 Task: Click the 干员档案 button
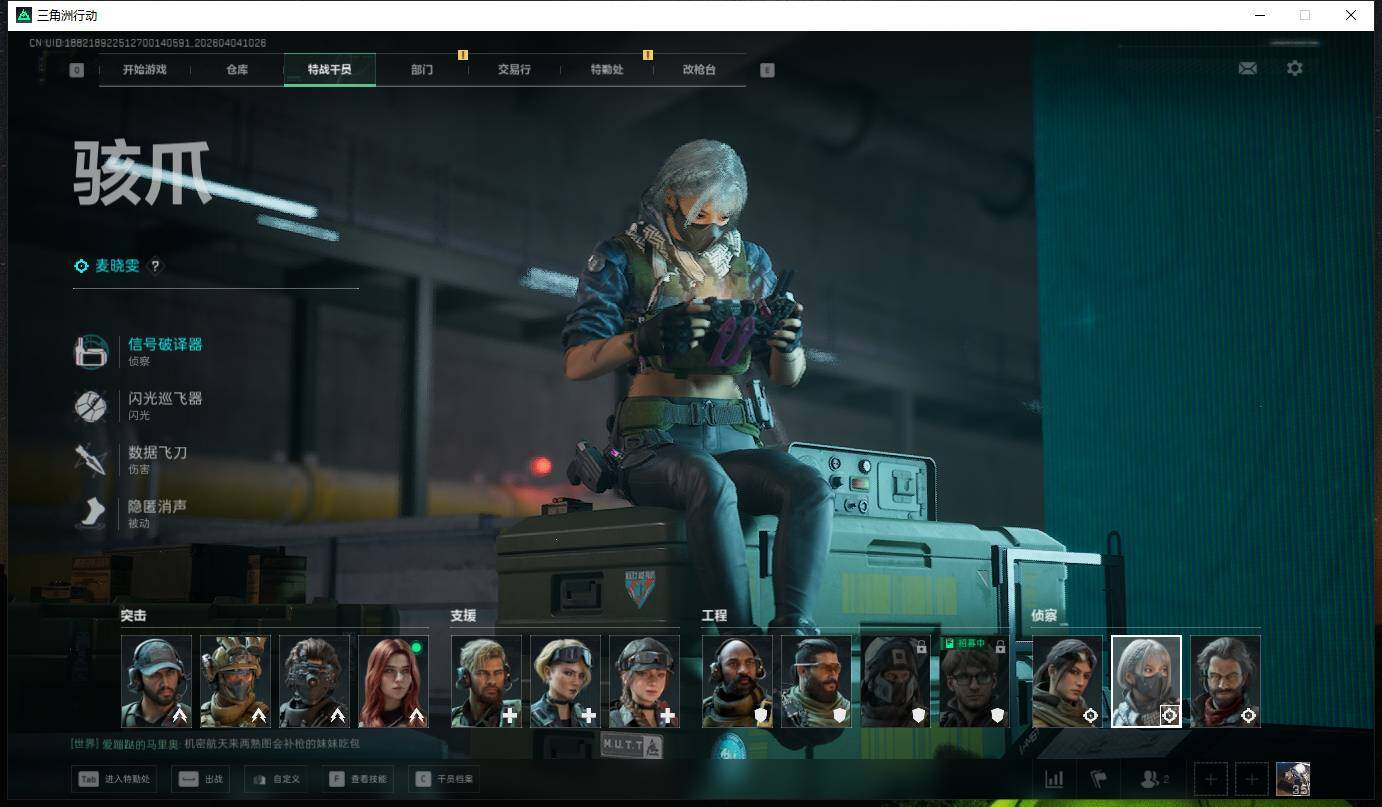[445, 779]
